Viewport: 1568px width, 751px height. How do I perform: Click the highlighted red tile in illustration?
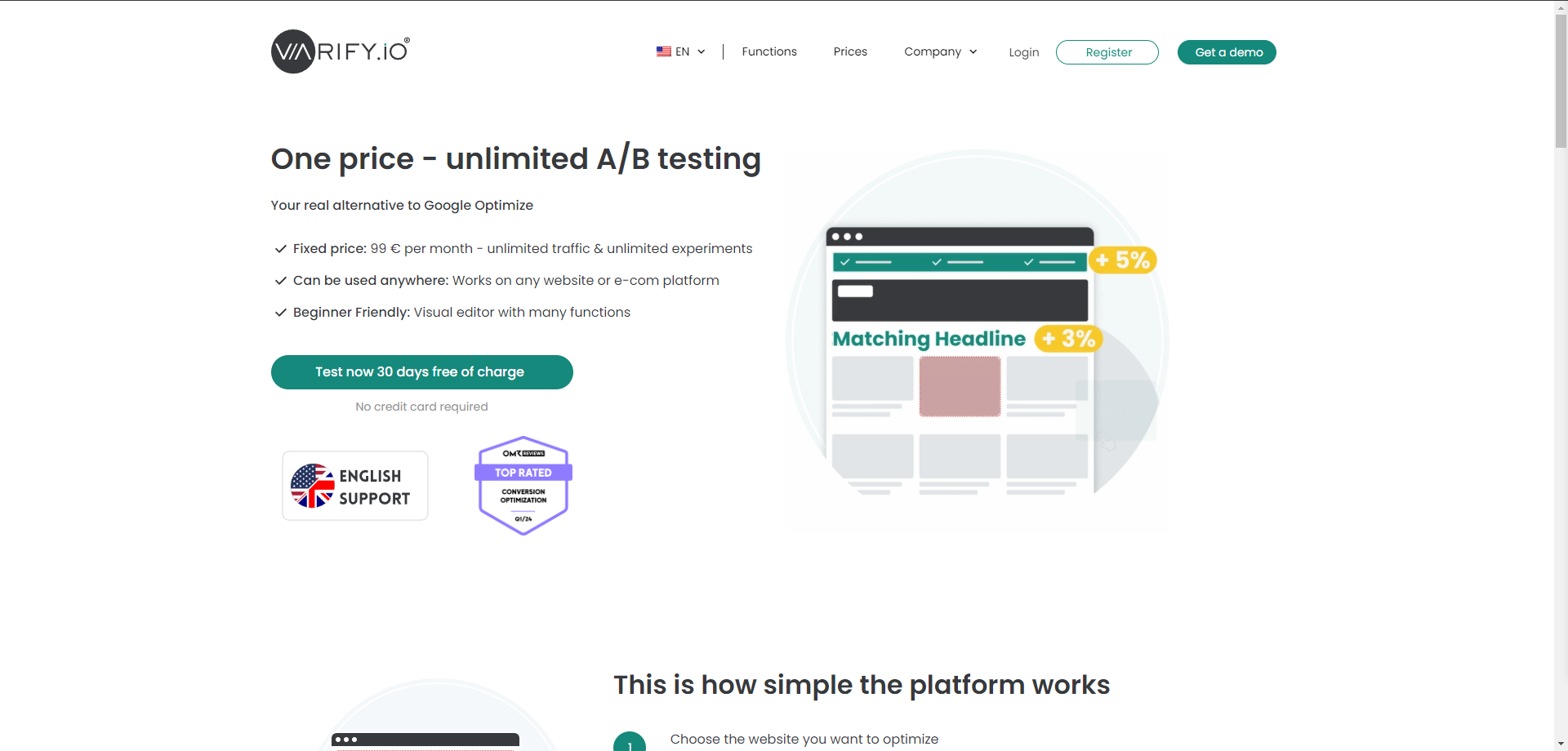[960, 388]
